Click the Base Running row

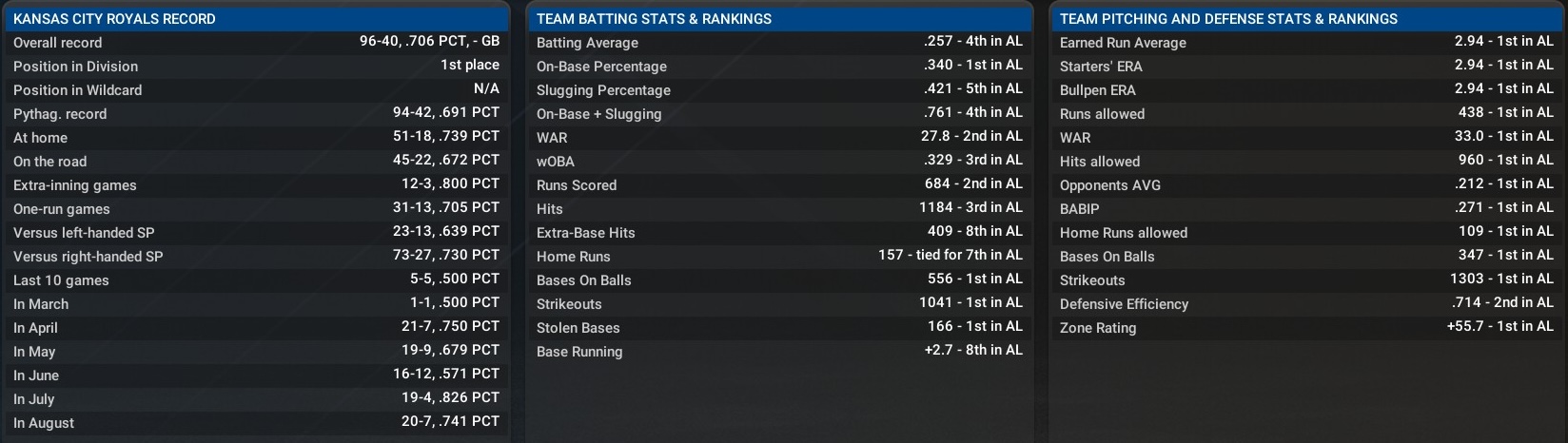tap(779, 352)
